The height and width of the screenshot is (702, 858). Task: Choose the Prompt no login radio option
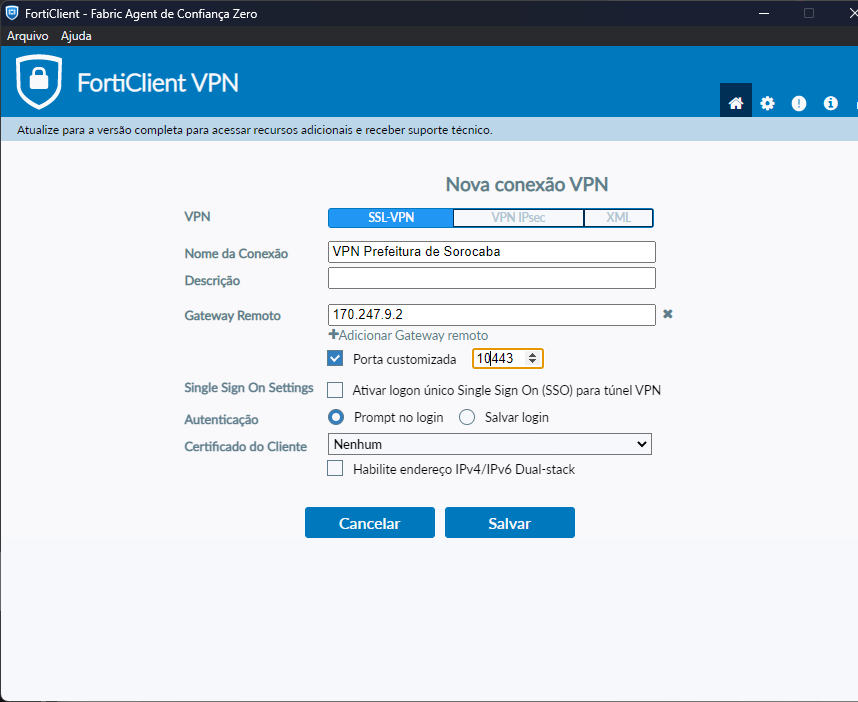click(x=336, y=417)
